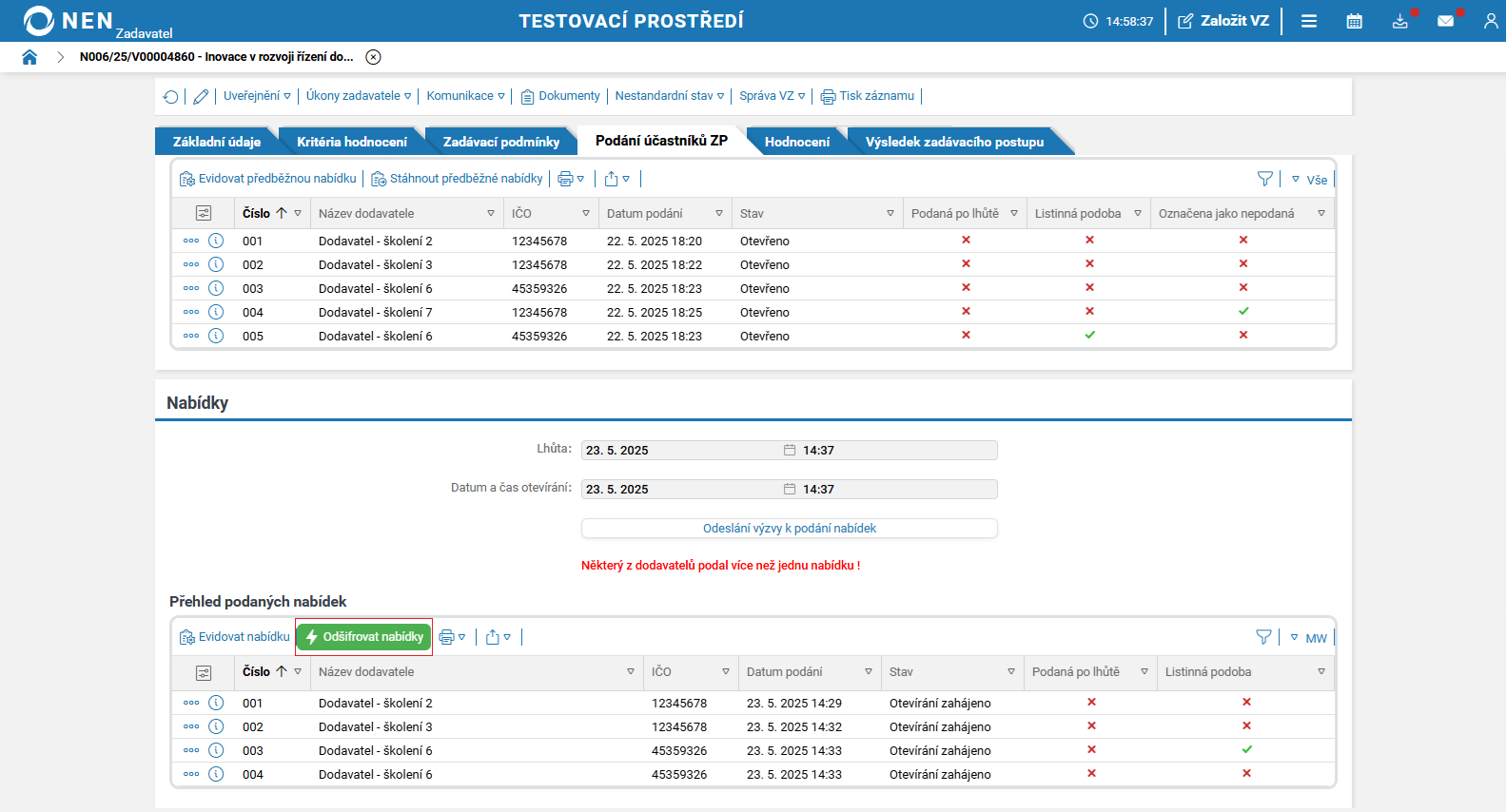Image resolution: width=1506 pixels, height=812 pixels.
Task: Click filter funnel icon in Přehled podaných nabídek
Action: tap(1263, 637)
